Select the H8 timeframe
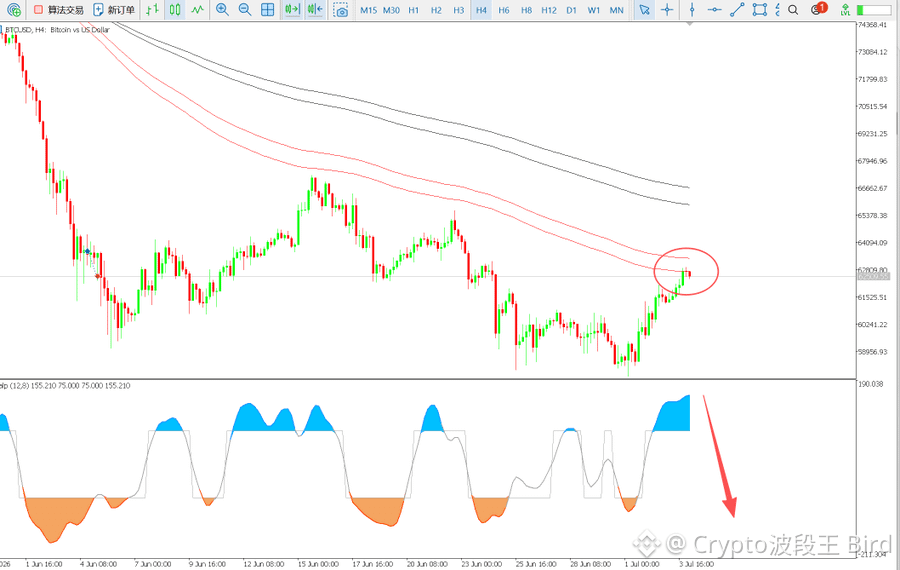The height and width of the screenshot is (570, 900). tap(526, 10)
